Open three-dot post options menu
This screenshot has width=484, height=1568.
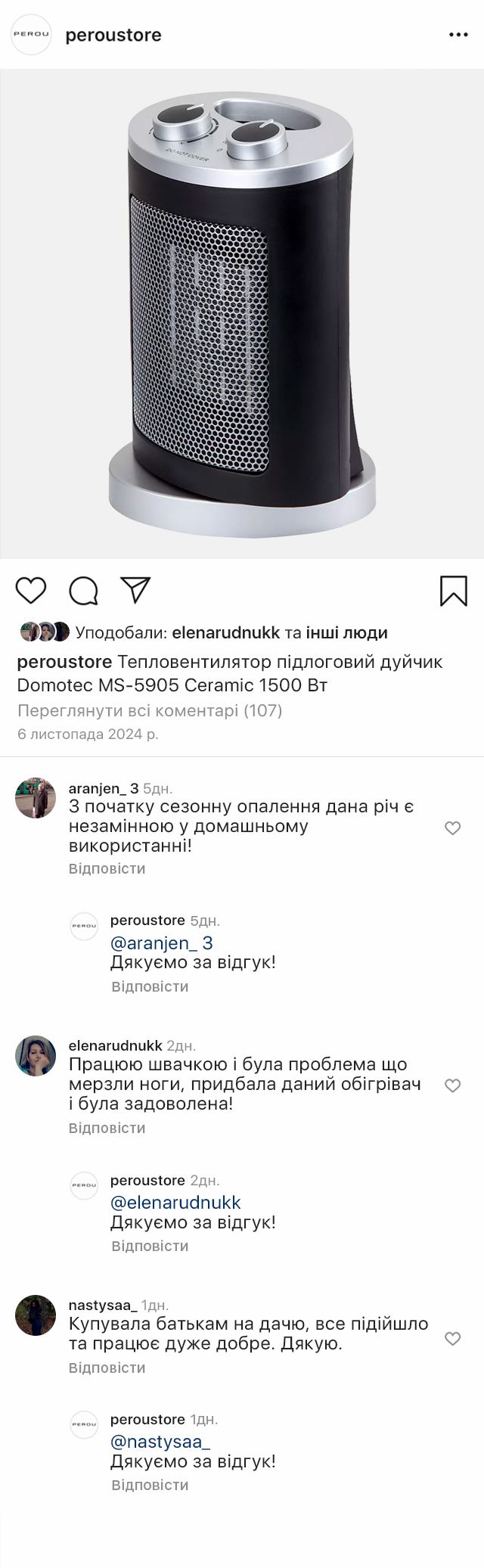tap(458, 35)
